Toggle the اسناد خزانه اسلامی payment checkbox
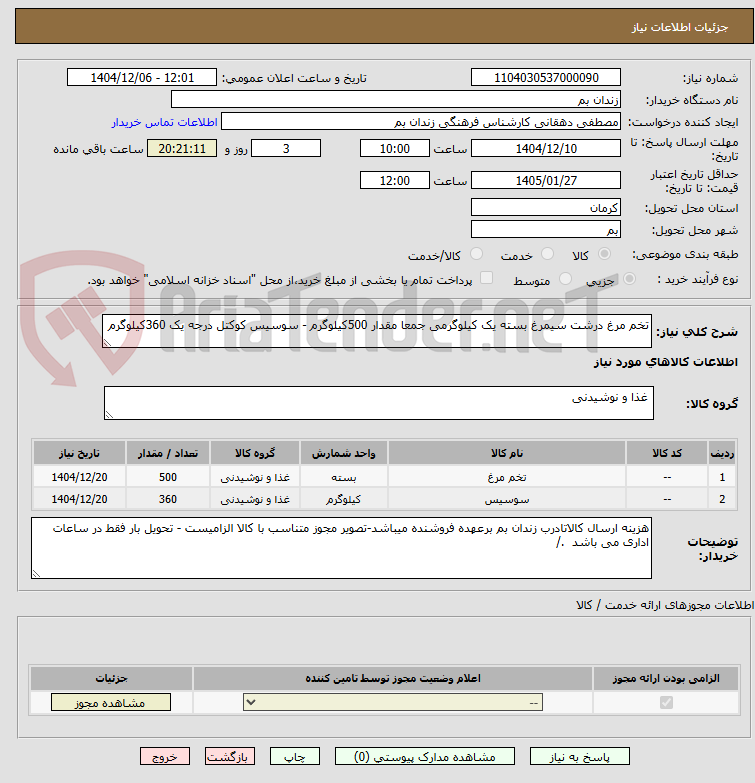 [x=486, y=278]
